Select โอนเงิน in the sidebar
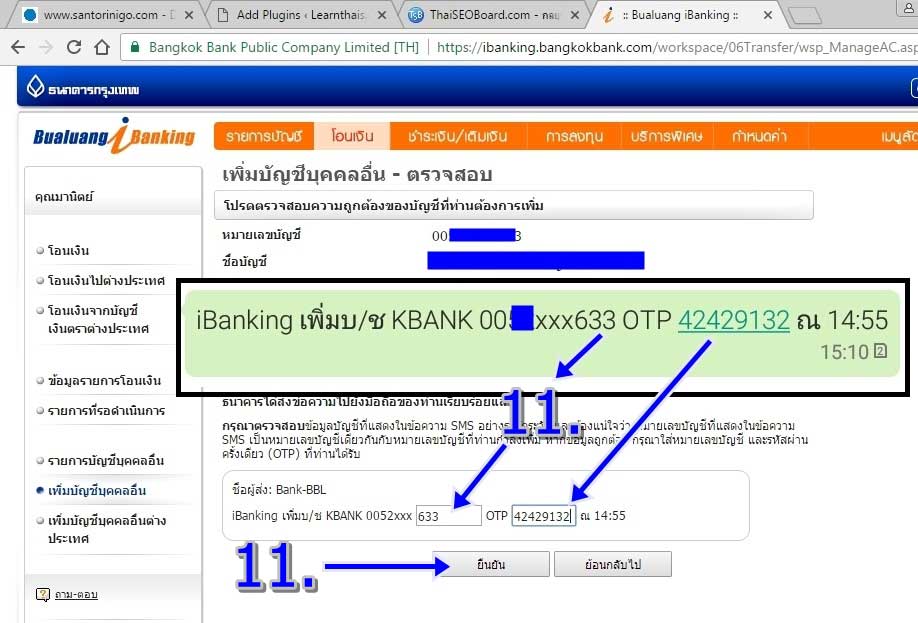Image resolution: width=918 pixels, height=623 pixels. point(68,251)
